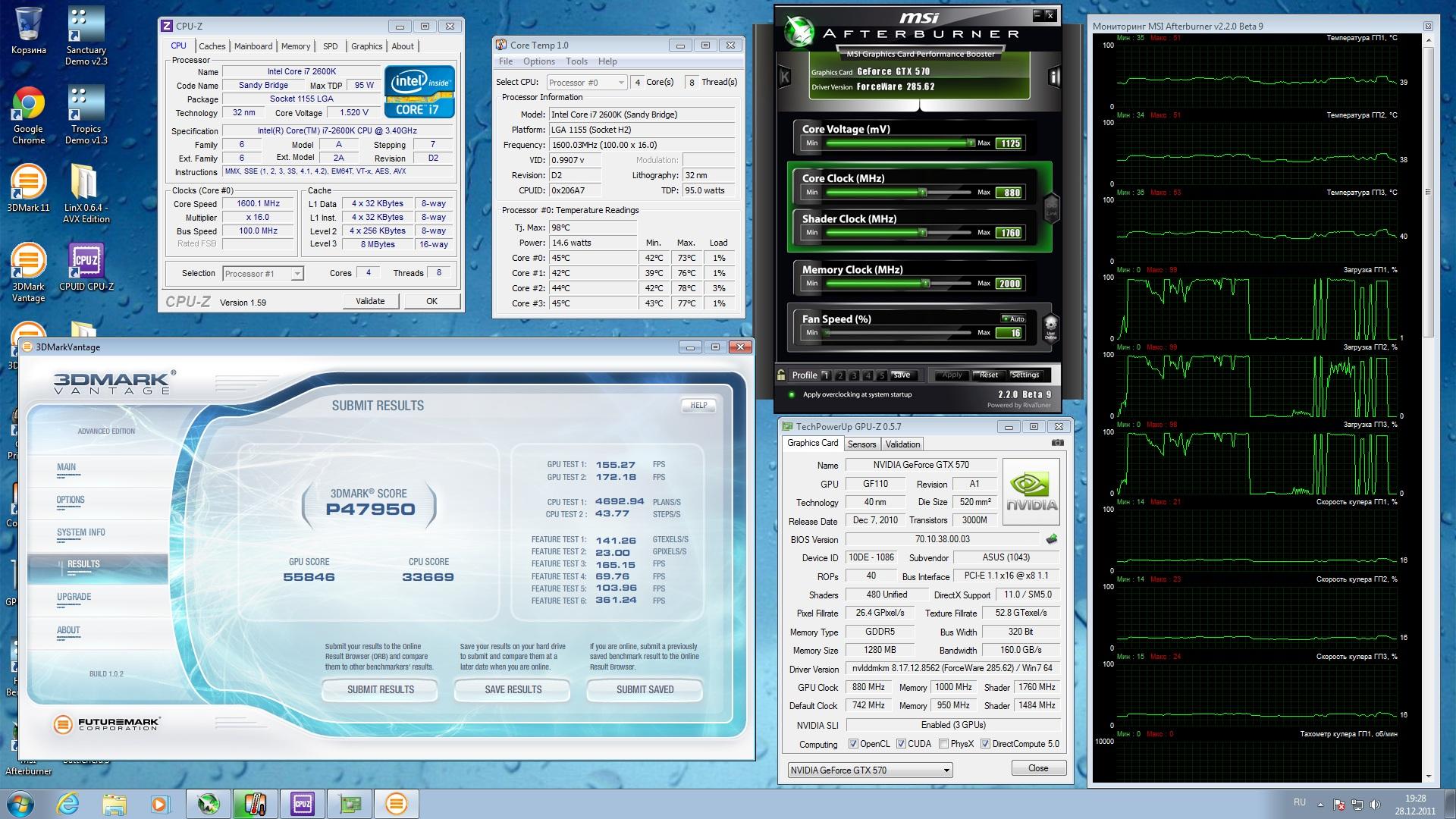The width and height of the screenshot is (1456, 819).
Task: Select the 3DMark Vantage desktop shortcut
Action: click(x=28, y=273)
